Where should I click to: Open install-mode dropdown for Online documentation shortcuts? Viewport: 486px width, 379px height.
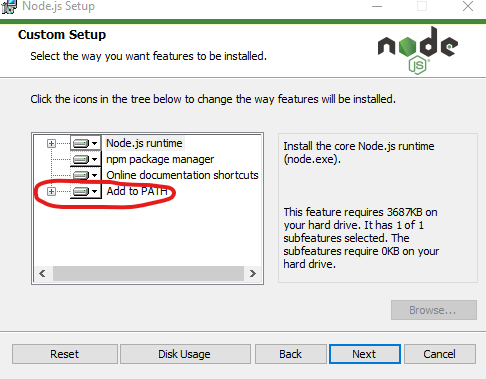point(86,175)
